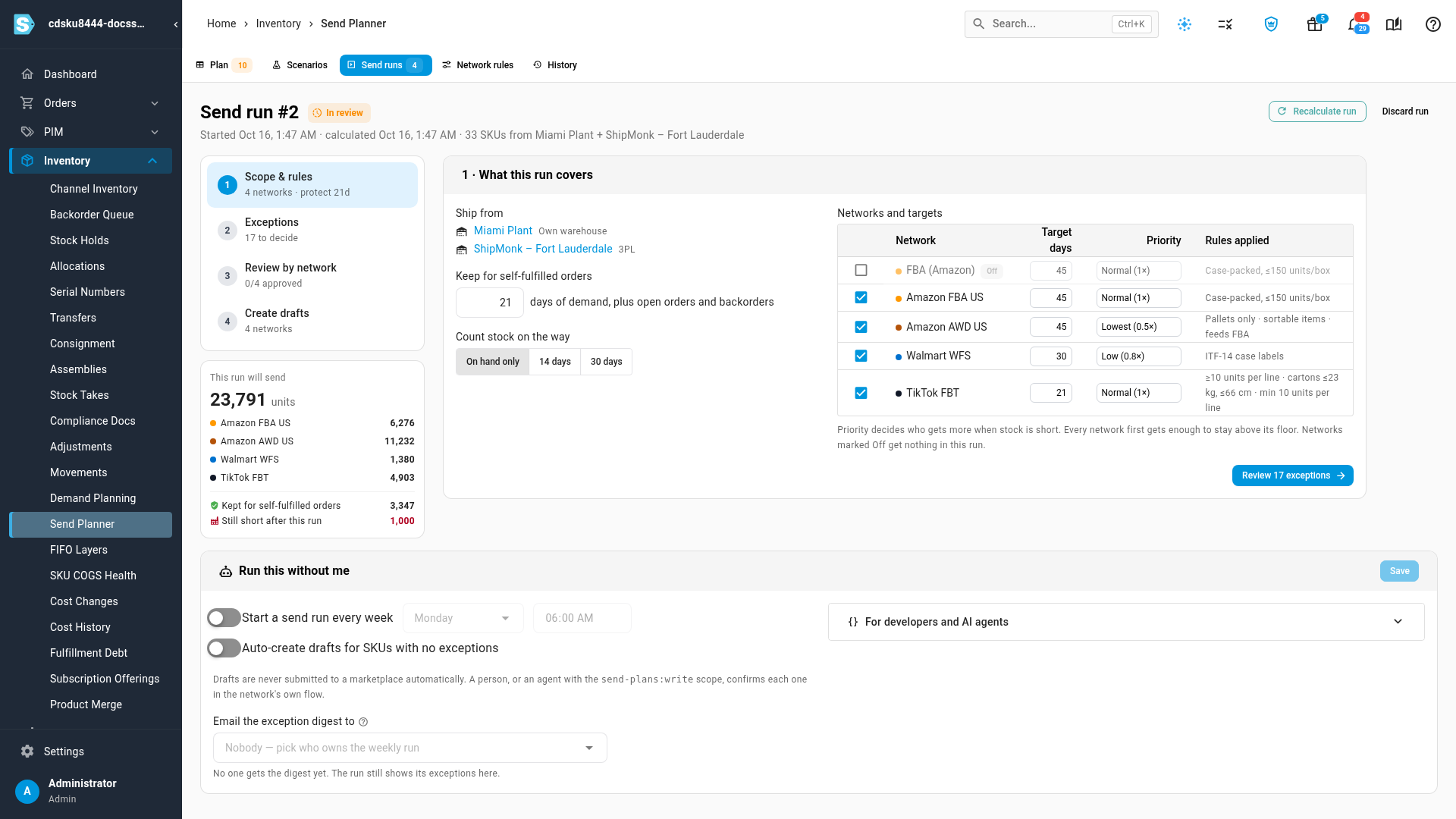
Task: Switch to the Plan tab
Action: click(x=223, y=65)
